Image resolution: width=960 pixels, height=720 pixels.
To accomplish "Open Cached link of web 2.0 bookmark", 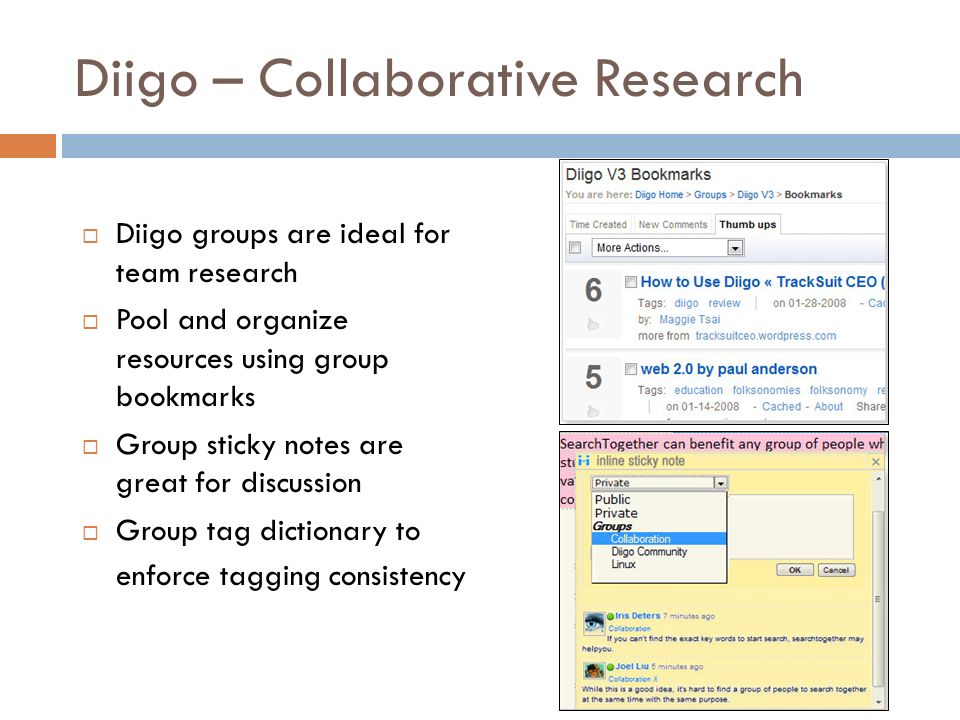I will pyautogui.click(x=781, y=407).
